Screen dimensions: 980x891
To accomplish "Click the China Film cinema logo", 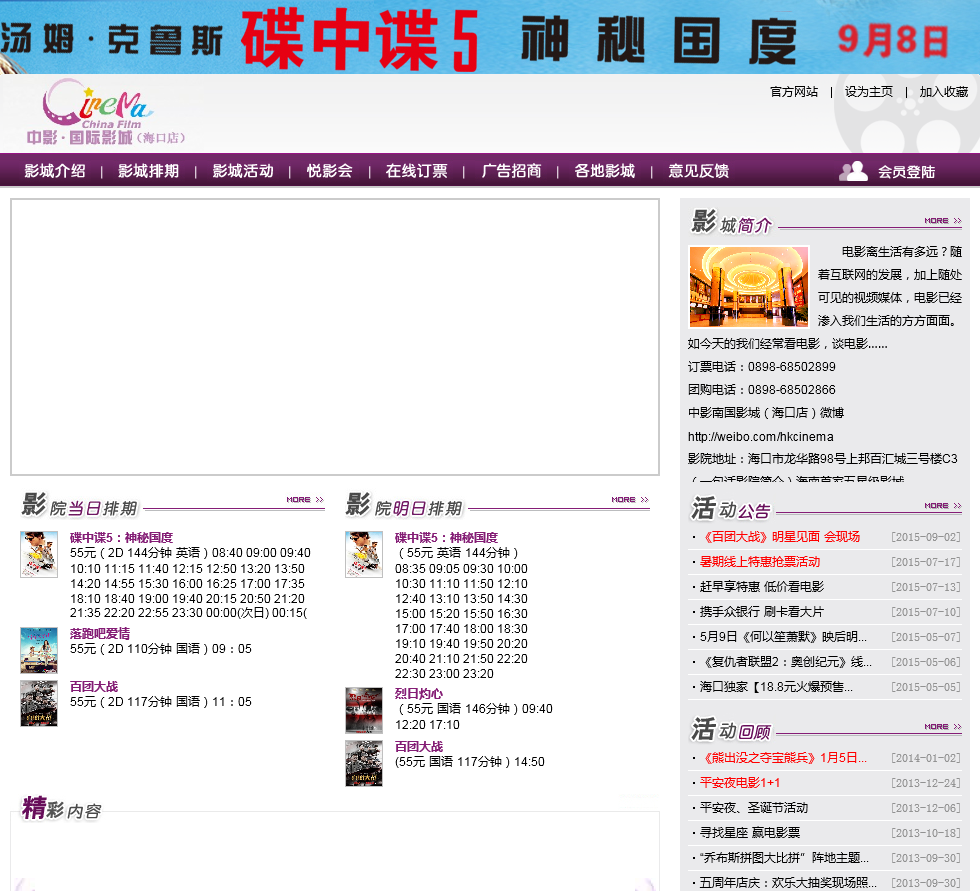I will point(105,112).
